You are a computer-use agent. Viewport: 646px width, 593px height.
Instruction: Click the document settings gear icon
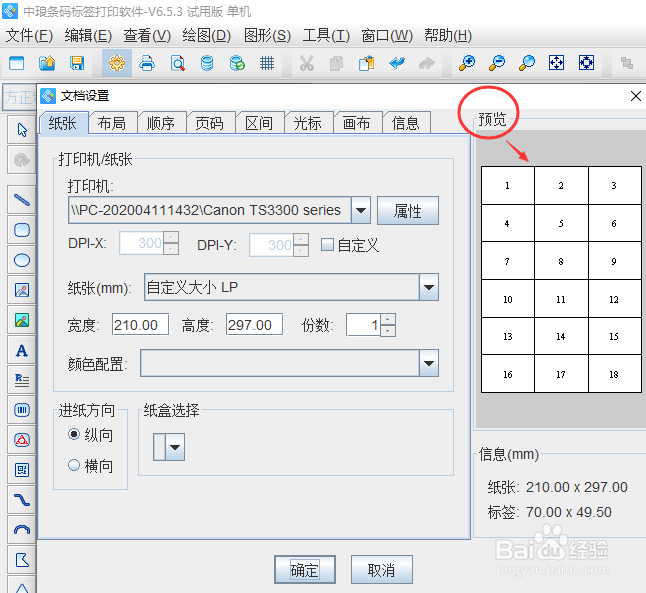(x=117, y=63)
